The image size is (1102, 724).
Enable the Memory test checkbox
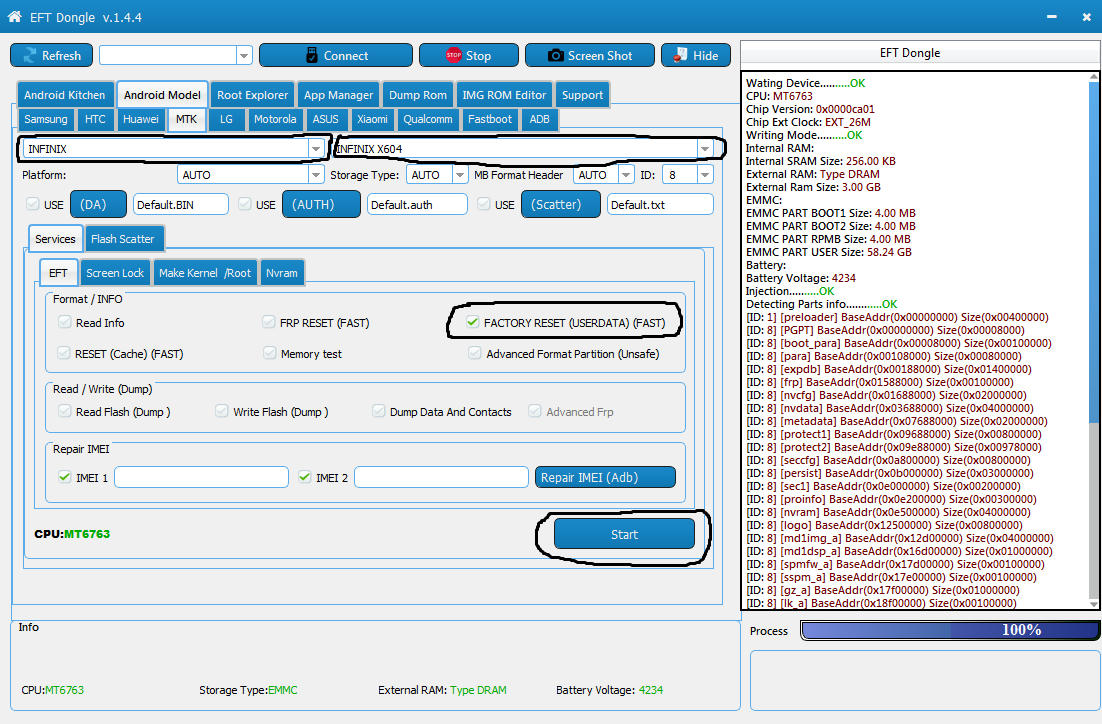270,353
